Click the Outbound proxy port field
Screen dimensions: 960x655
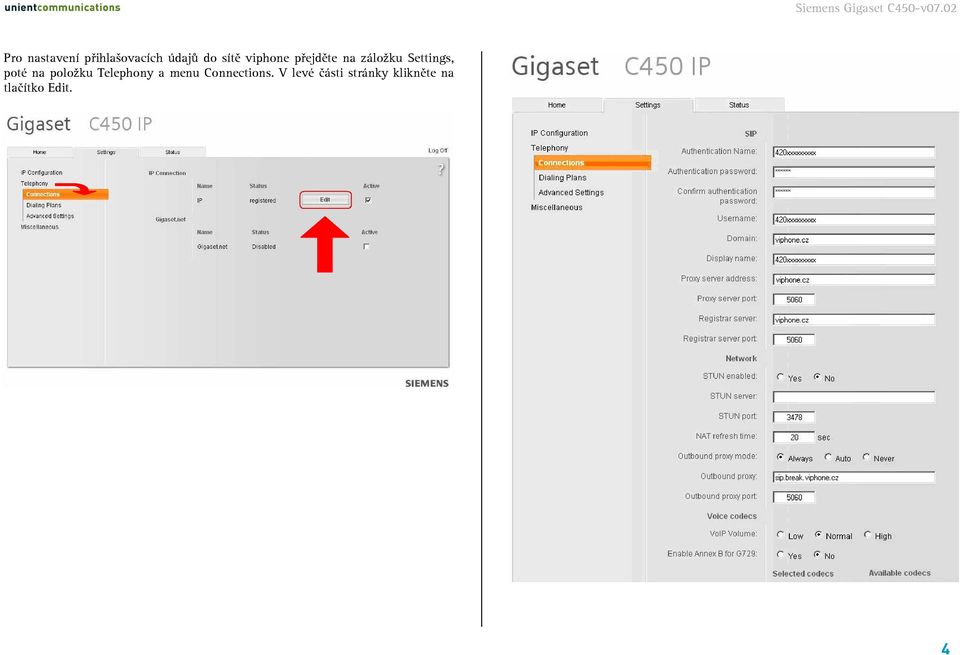click(793, 497)
